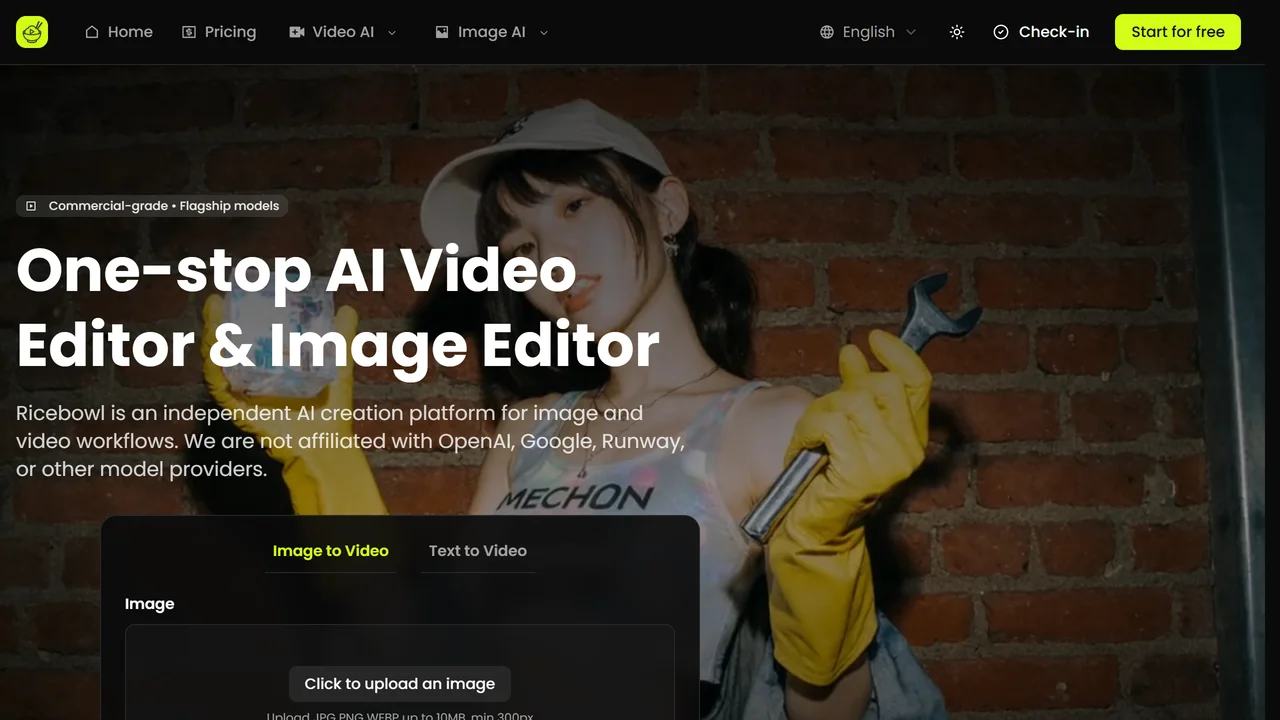This screenshot has width=1280, height=720.
Task: Switch to the Image to Video tab
Action: point(331,551)
